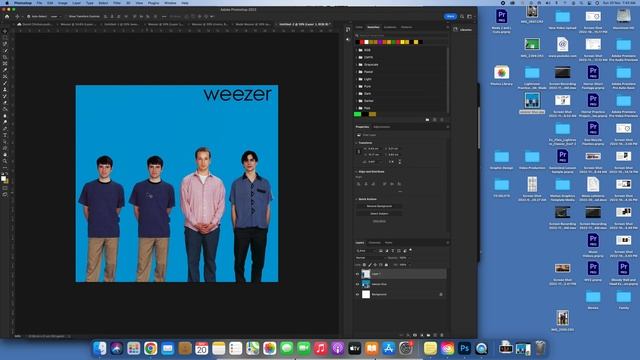Click the foreground color swatch
Image resolution: width=640 pixels, height=360 pixels.
coord(4,178)
